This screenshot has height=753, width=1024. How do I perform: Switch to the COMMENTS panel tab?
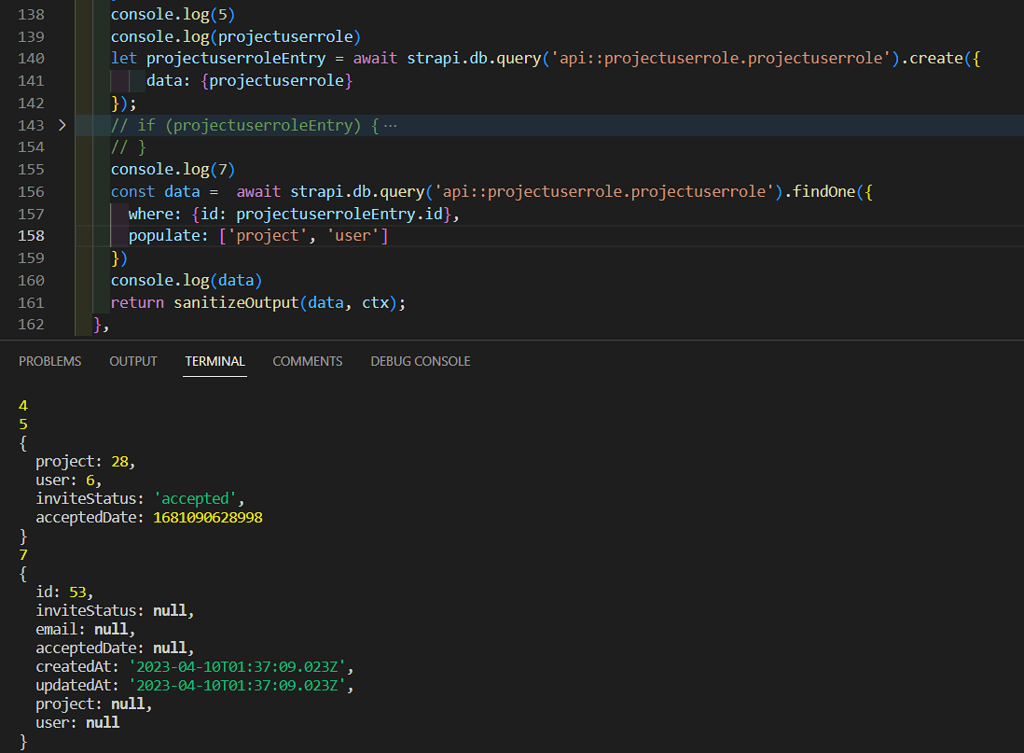point(307,361)
